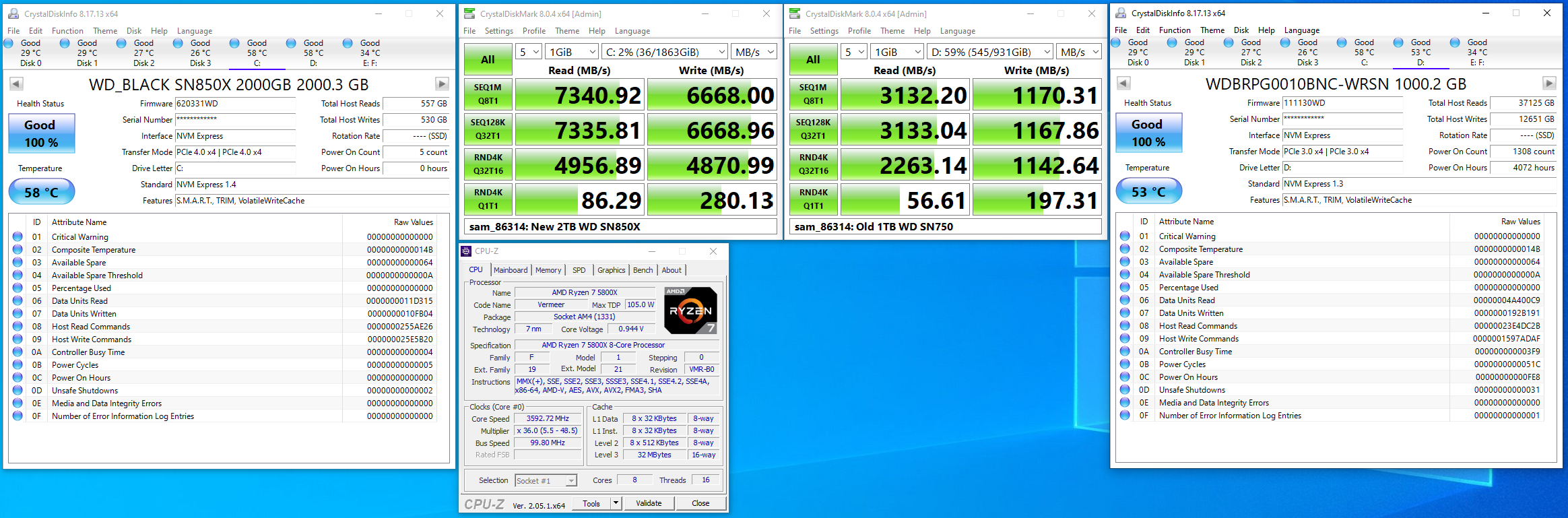Click the Critical Warning status orb, SN850X window

pos(18,236)
